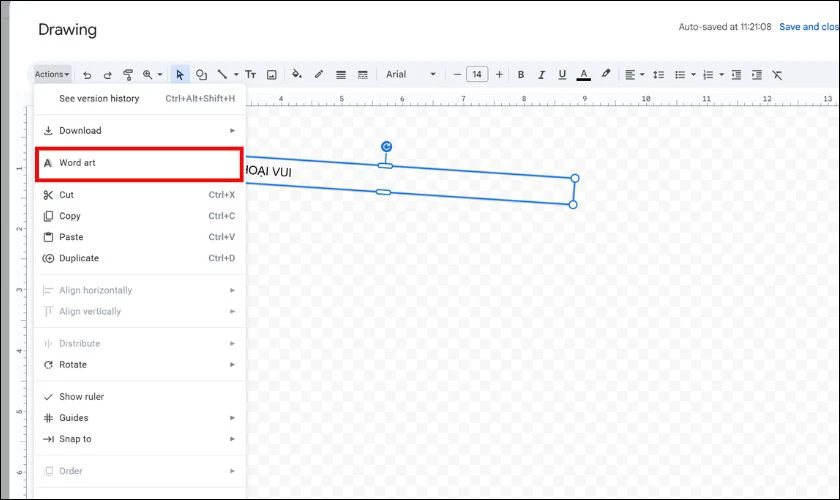Expand the numbered list options arrow

point(722,74)
